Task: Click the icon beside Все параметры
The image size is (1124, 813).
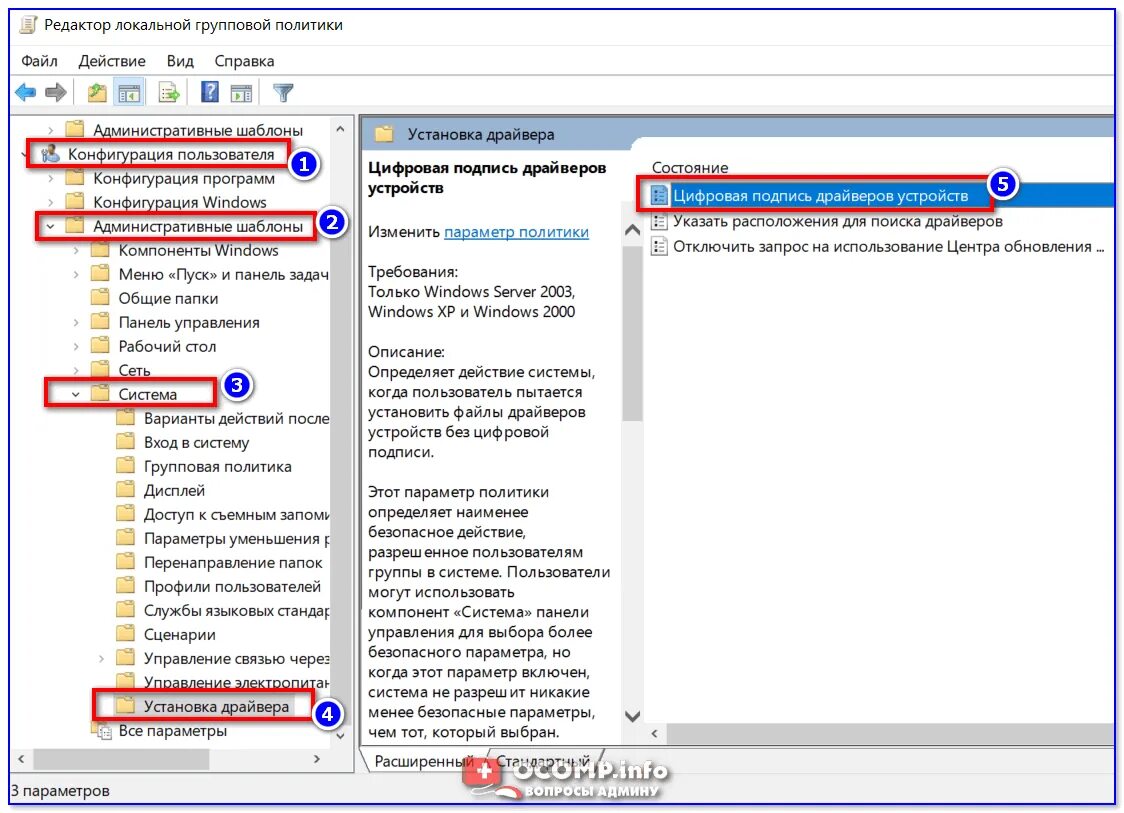Action: (102, 731)
